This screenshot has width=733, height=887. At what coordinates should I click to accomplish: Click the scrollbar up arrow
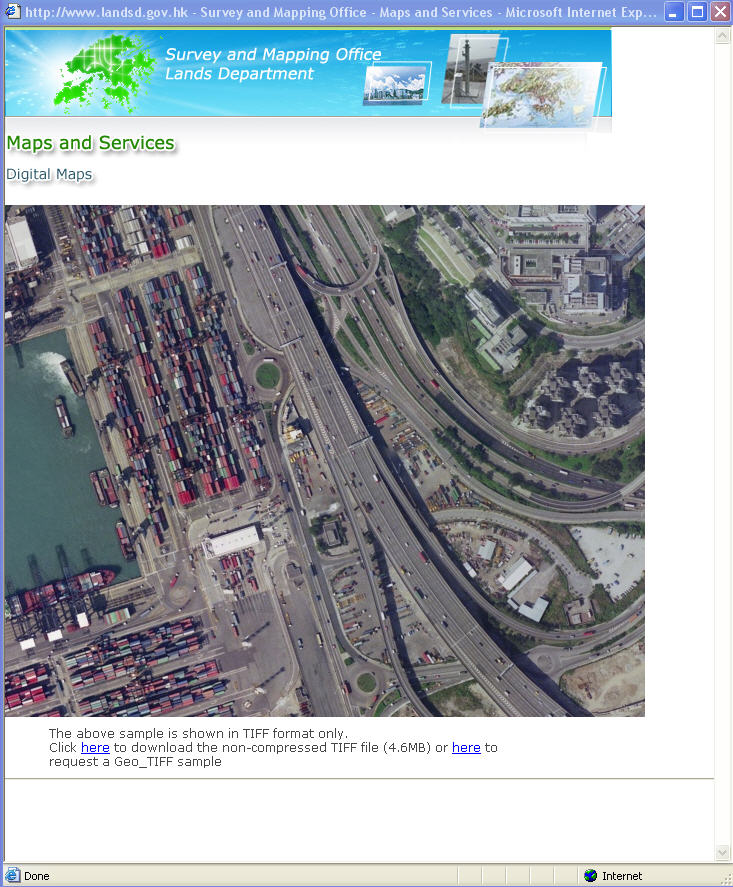(722, 36)
